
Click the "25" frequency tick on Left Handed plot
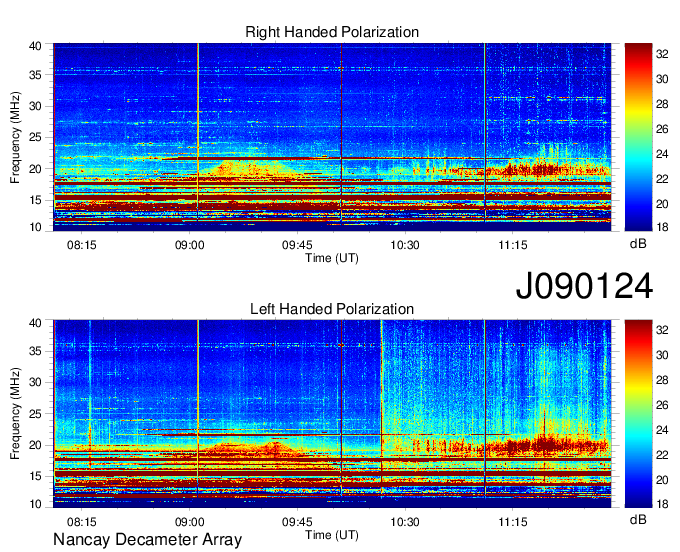tap(35, 414)
